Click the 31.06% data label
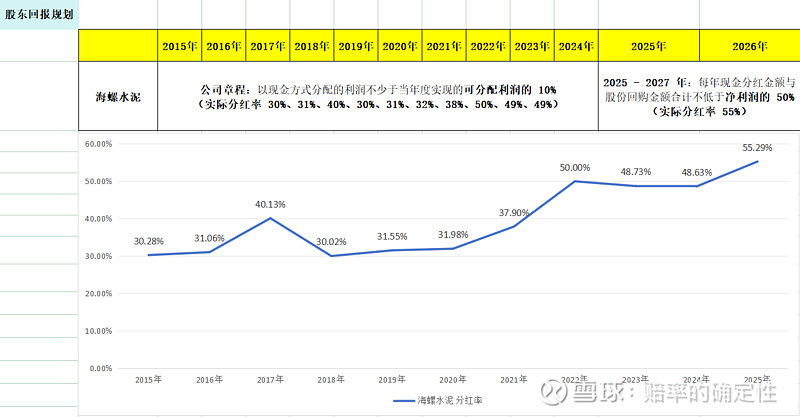This screenshot has width=800, height=417. coord(209,238)
